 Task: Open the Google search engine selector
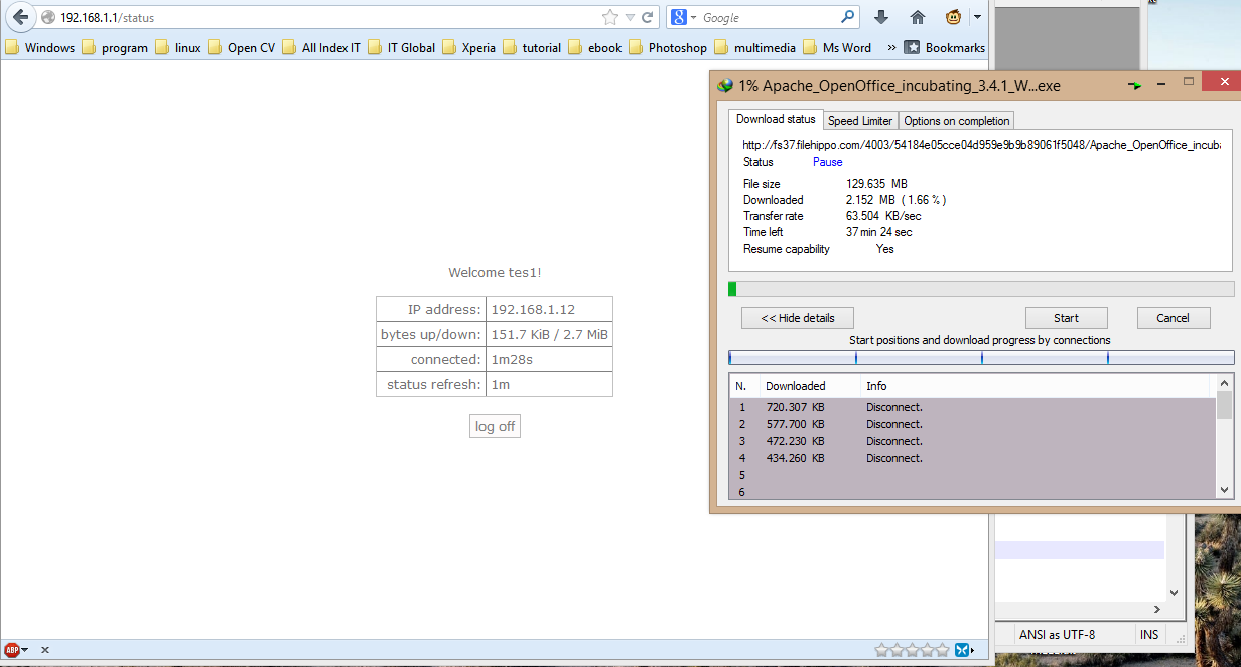point(683,17)
